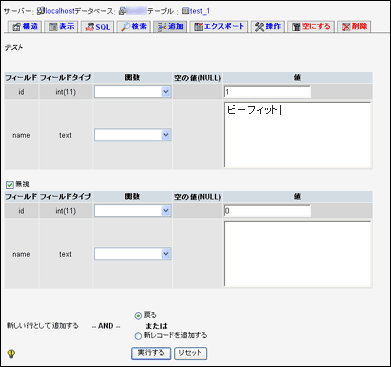Open function dropdown for first id row
Screen dimensions: 391x367
point(133,92)
